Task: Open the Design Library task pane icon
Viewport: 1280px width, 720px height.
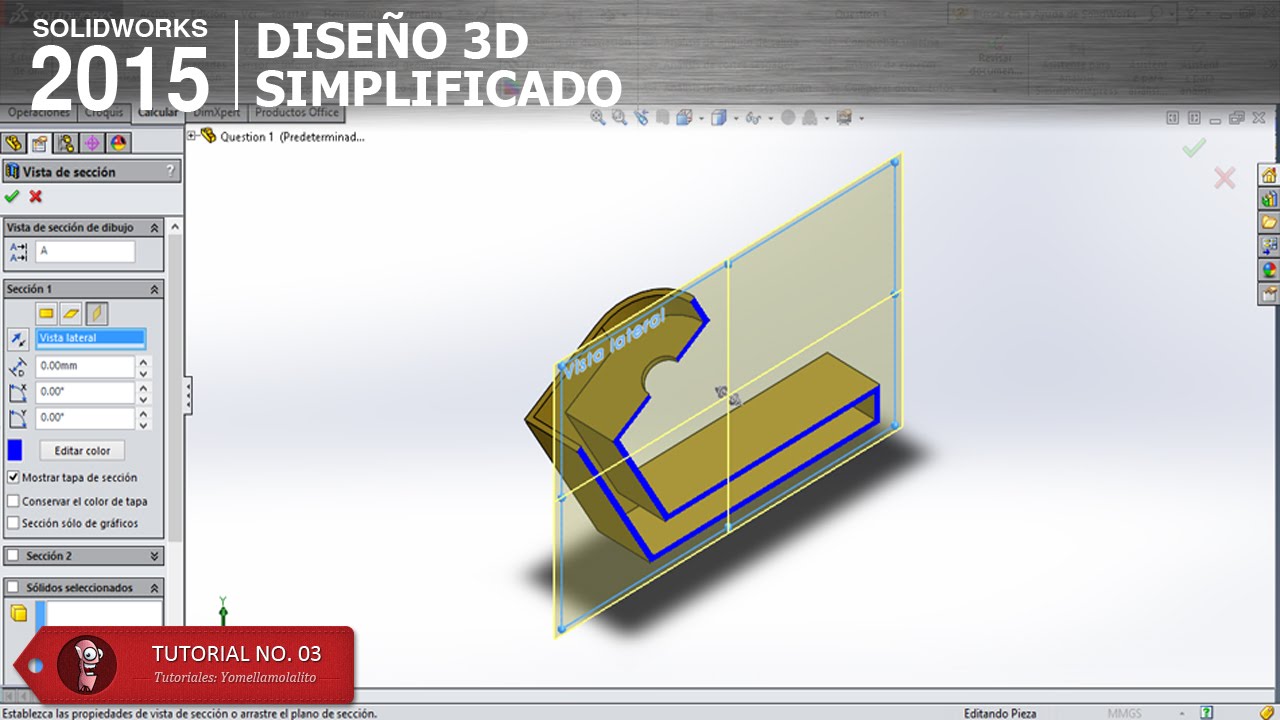Action: (1269, 198)
